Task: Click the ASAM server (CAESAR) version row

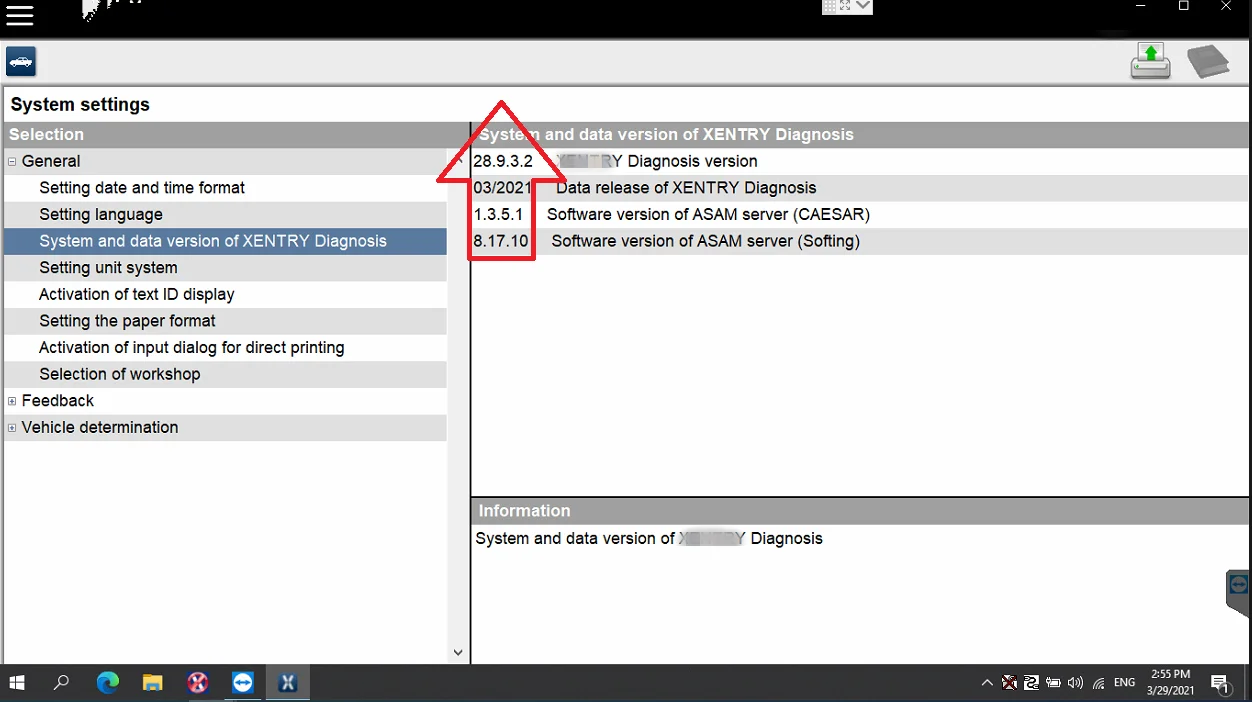Action: click(x=860, y=214)
